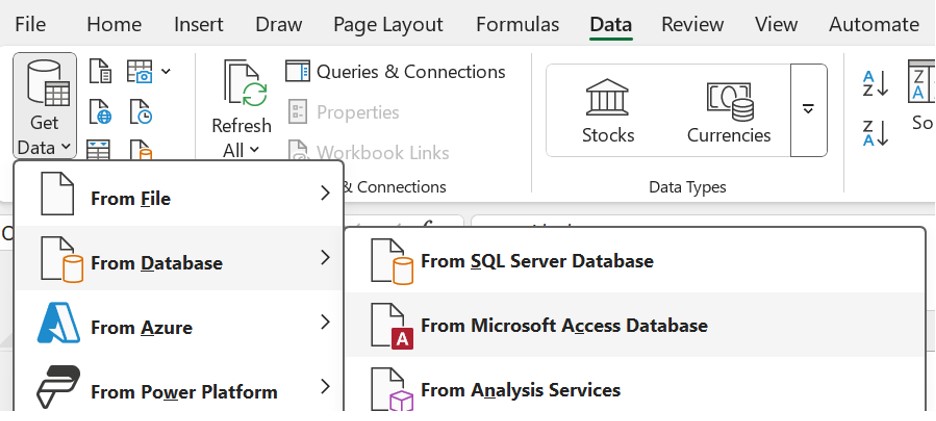Switch to the Insert tab

click(x=198, y=24)
